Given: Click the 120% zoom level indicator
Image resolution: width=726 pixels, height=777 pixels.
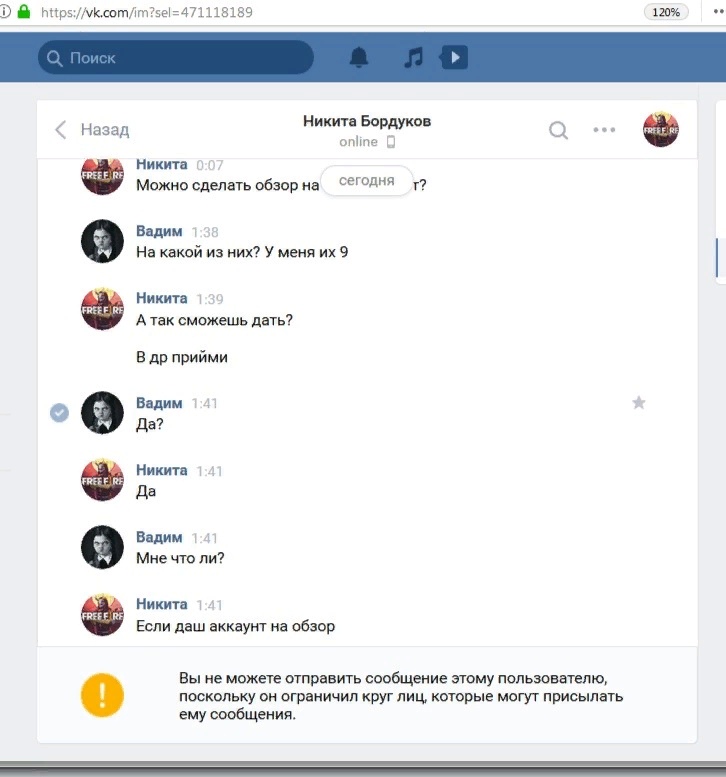Looking at the screenshot, I should pyautogui.click(x=666, y=12).
